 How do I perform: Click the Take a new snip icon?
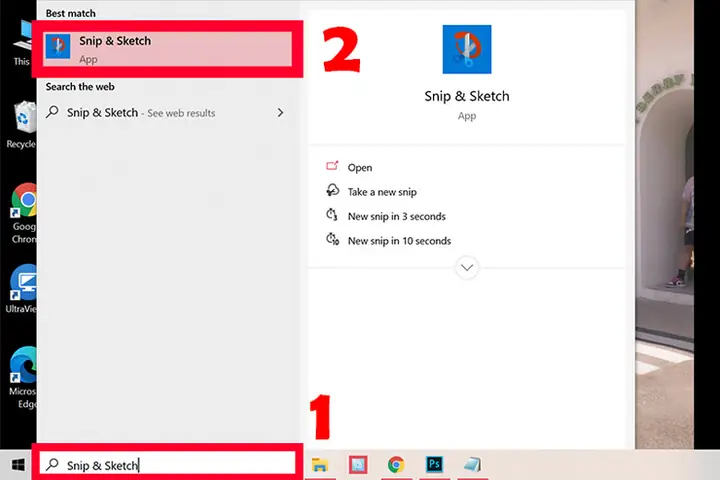(332, 190)
